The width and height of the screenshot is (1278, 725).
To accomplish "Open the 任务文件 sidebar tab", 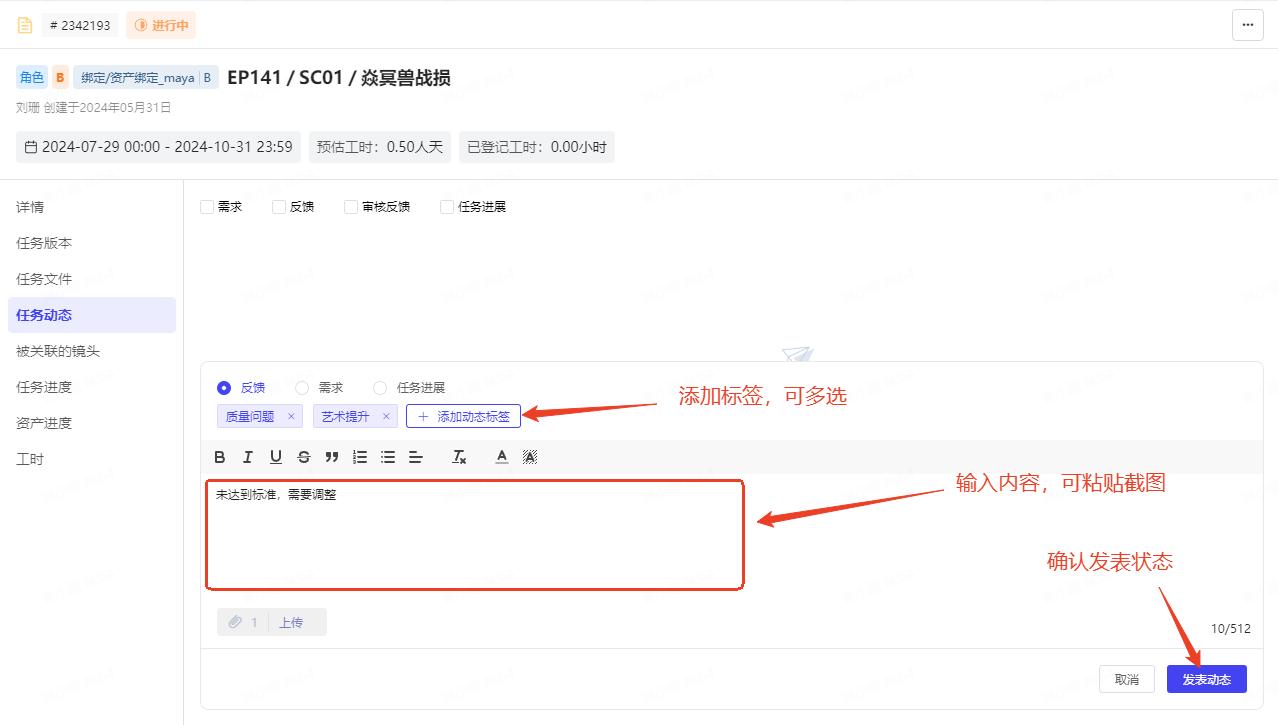I will [x=92, y=279].
